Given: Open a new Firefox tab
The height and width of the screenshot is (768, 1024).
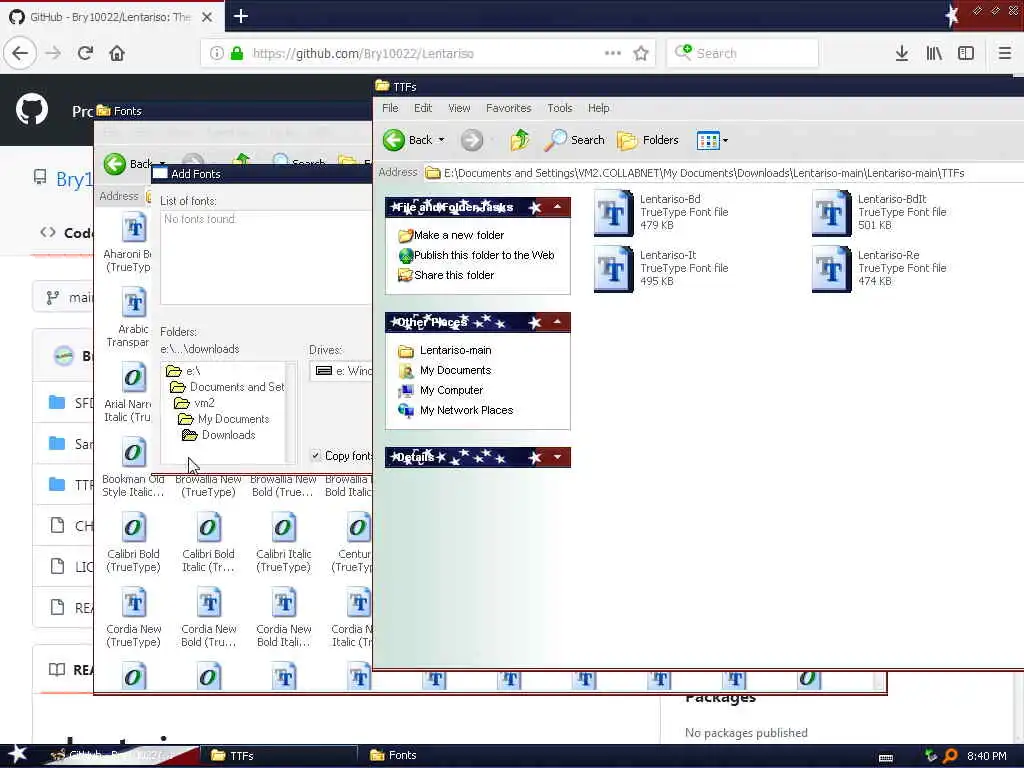Looking at the screenshot, I should click(240, 16).
